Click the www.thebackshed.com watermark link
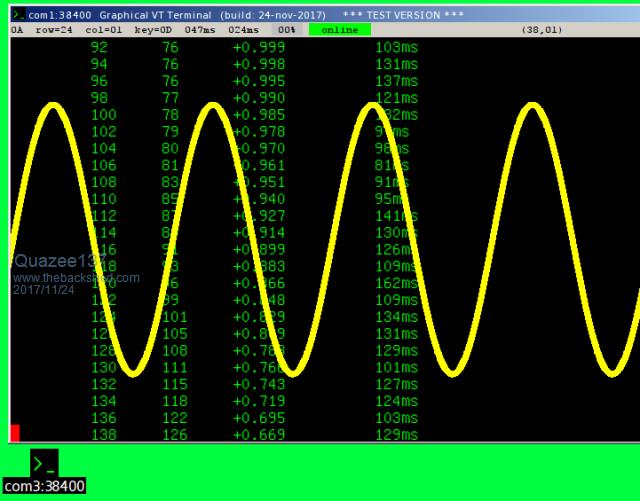Screen dimensions: 640x501 point(76,278)
